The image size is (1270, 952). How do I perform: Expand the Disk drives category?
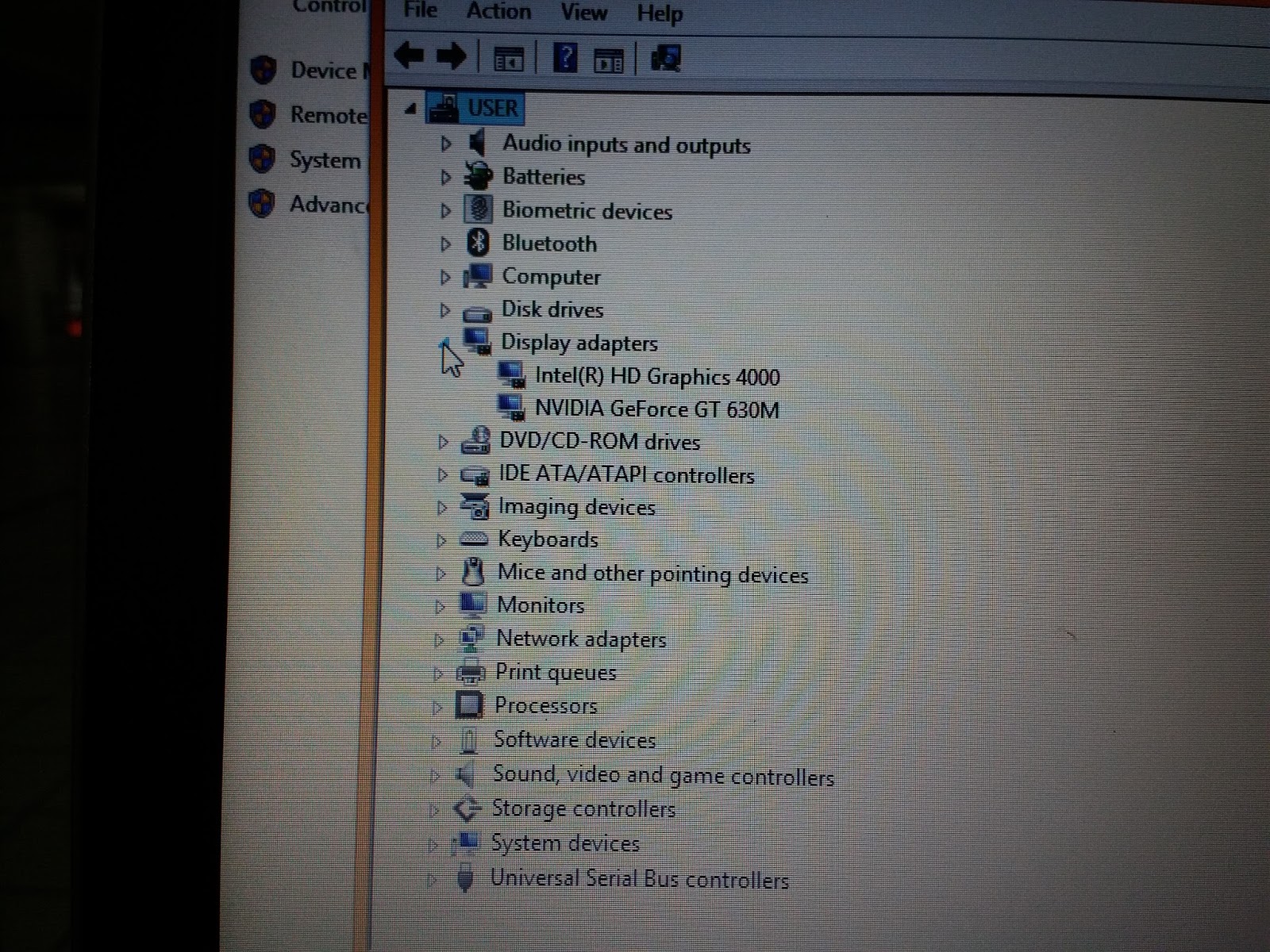pos(445,310)
